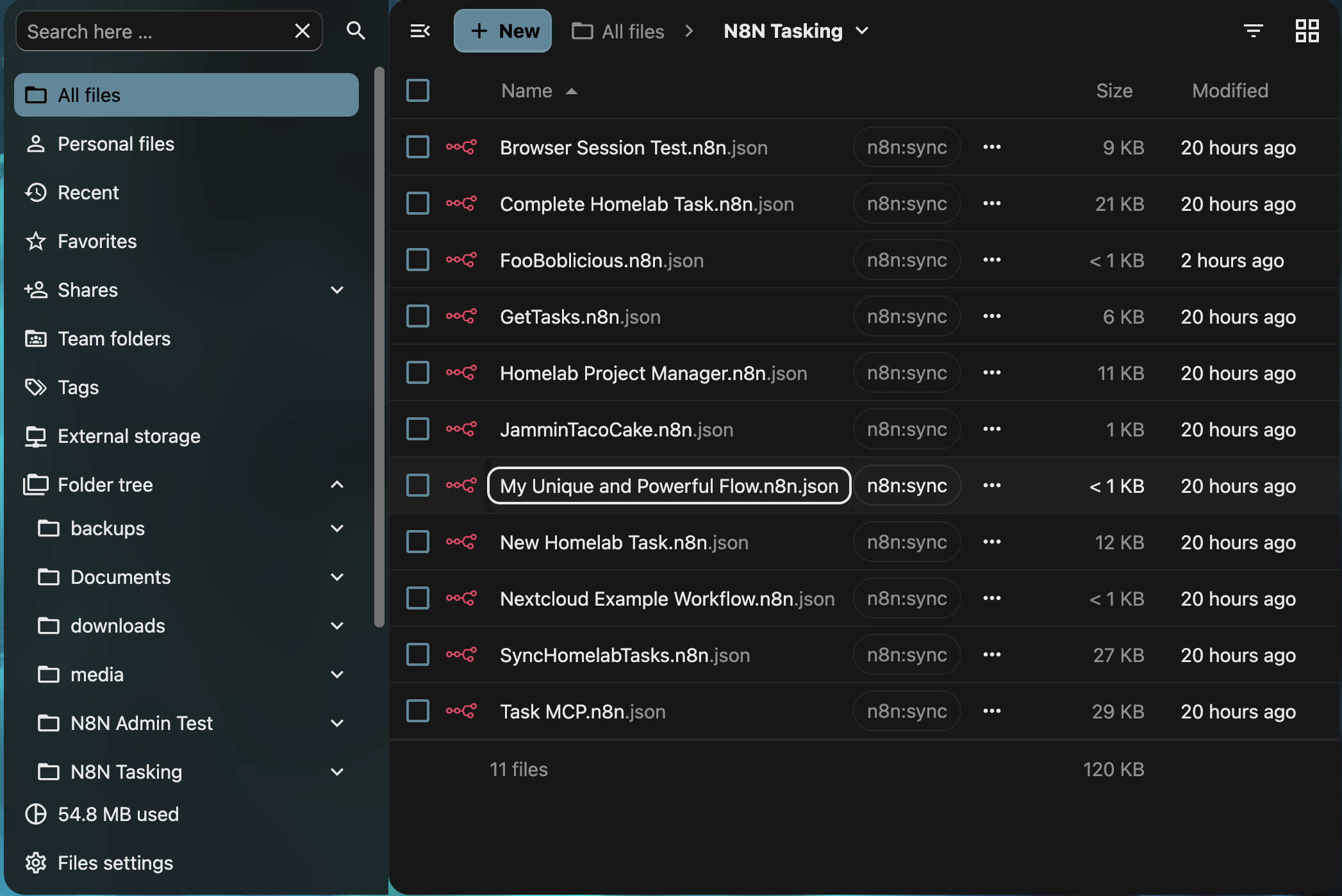Screen dimensions: 1342x896
Task: Check the Browser Session Test file checkbox
Action: 418,147
